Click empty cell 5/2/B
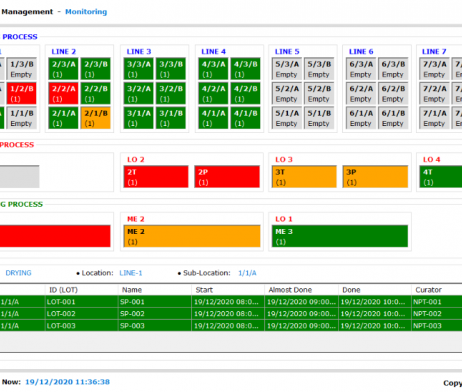This screenshot has width=462, height=392. pos(319,94)
